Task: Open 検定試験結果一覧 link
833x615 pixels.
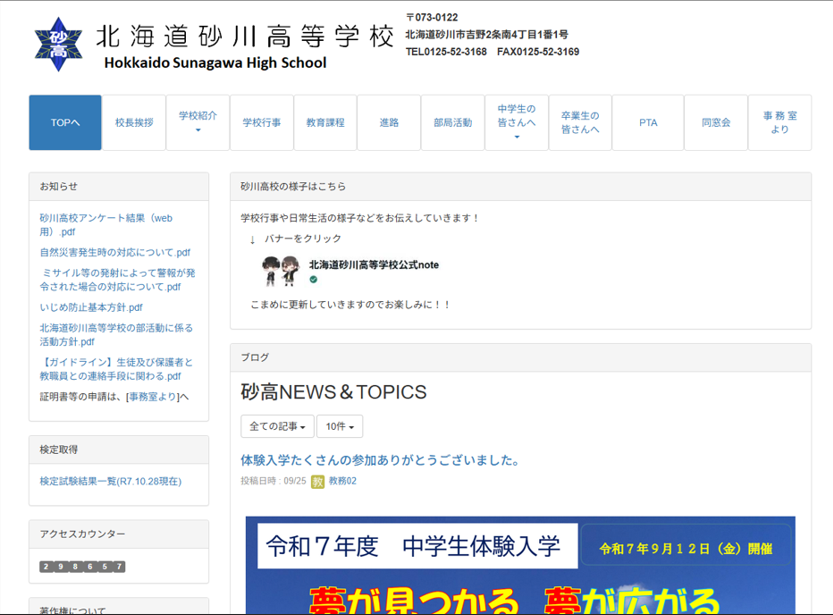Action: [110, 481]
